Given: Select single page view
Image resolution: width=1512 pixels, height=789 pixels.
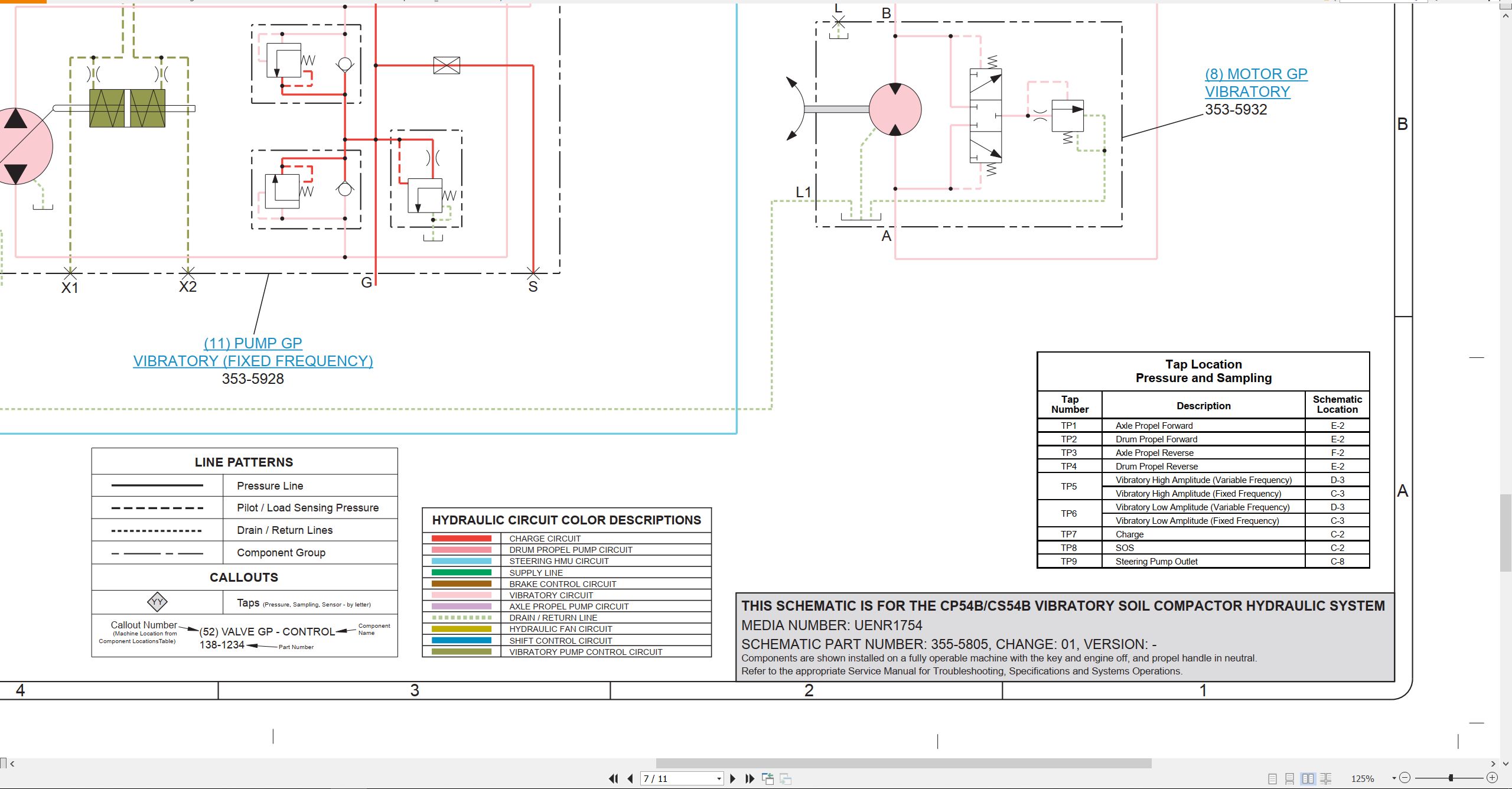Looking at the screenshot, I should [1273, 778].
